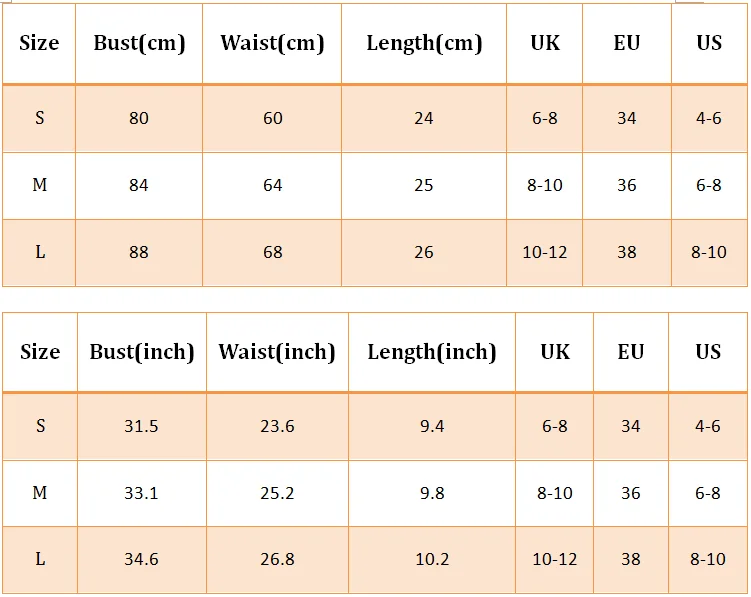The width and height of the screenshot is (751, 597).
Task: Select waist value 68 in the cm table
Action: tap(272, 253)
